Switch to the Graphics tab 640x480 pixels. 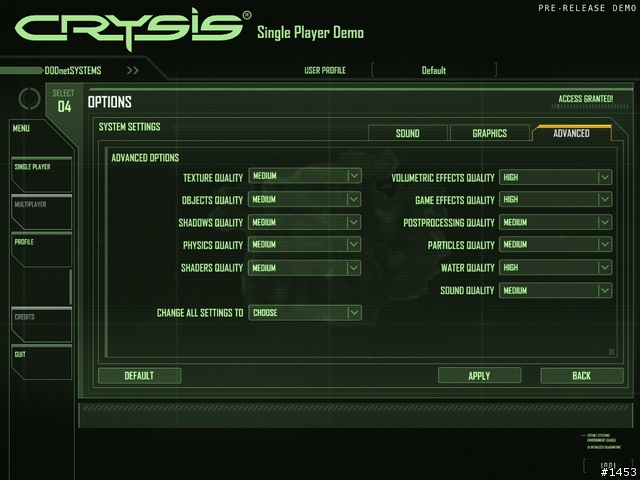[x=489, y=133]
